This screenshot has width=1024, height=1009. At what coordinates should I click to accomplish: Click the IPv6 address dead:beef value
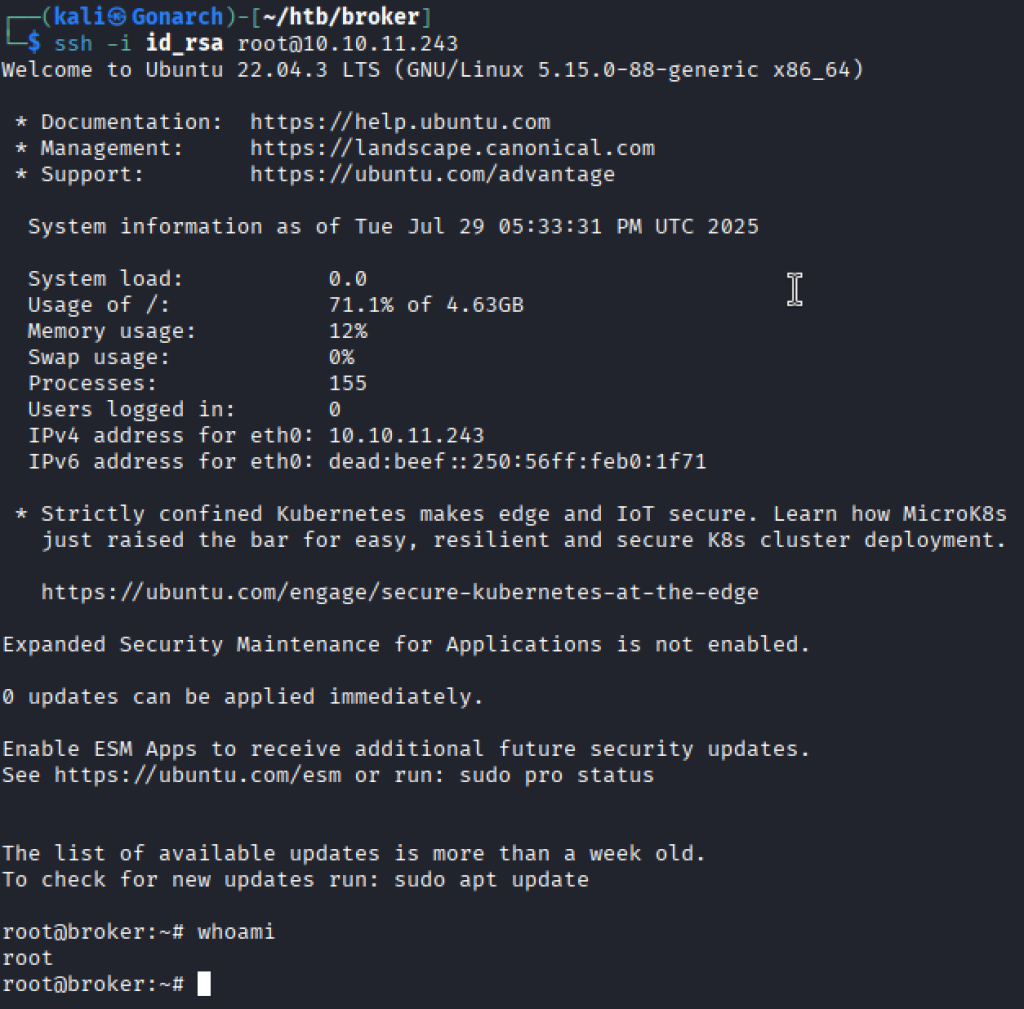click(x=517, y=461)
